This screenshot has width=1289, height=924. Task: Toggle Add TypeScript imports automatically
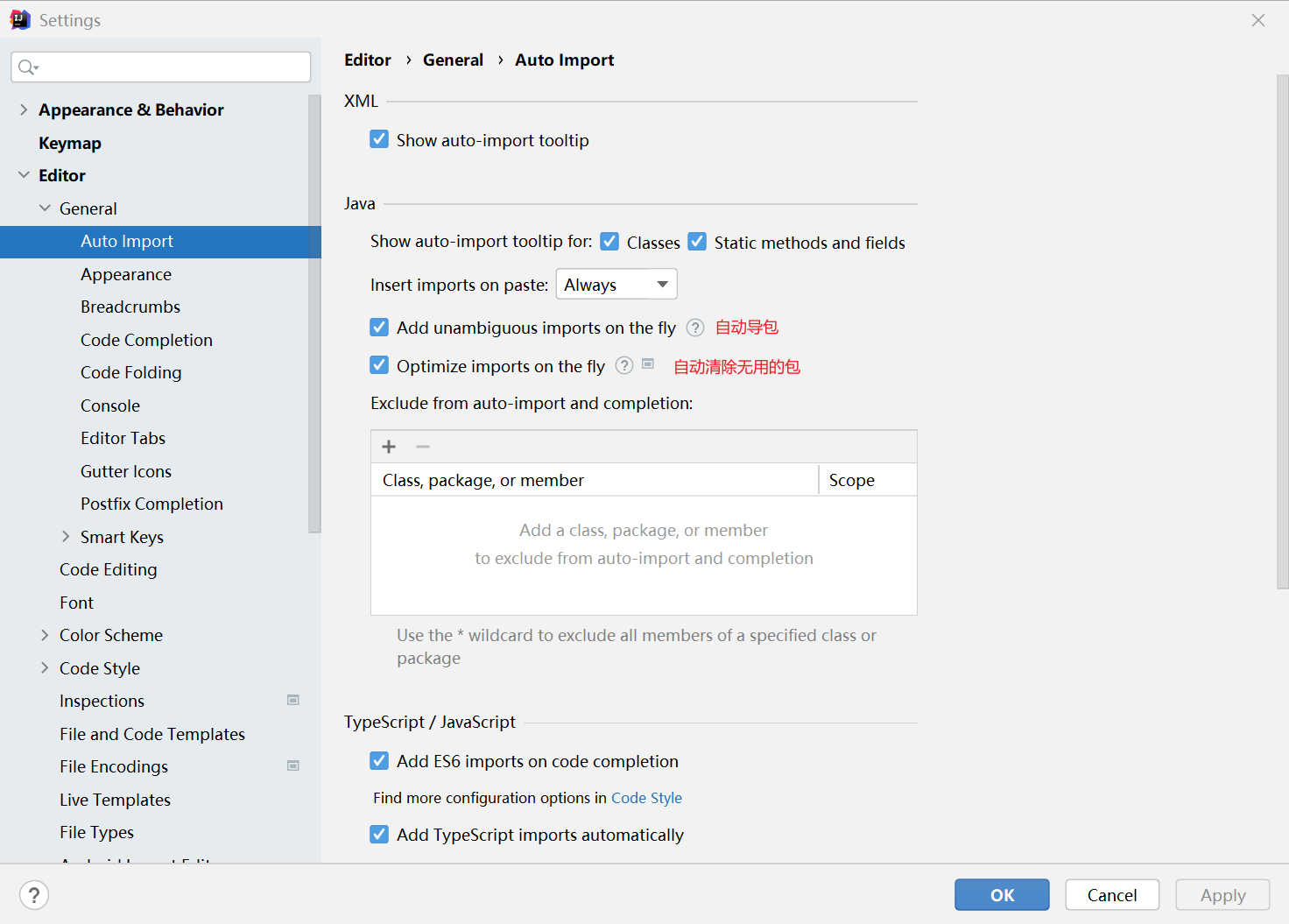coord(379,835)
